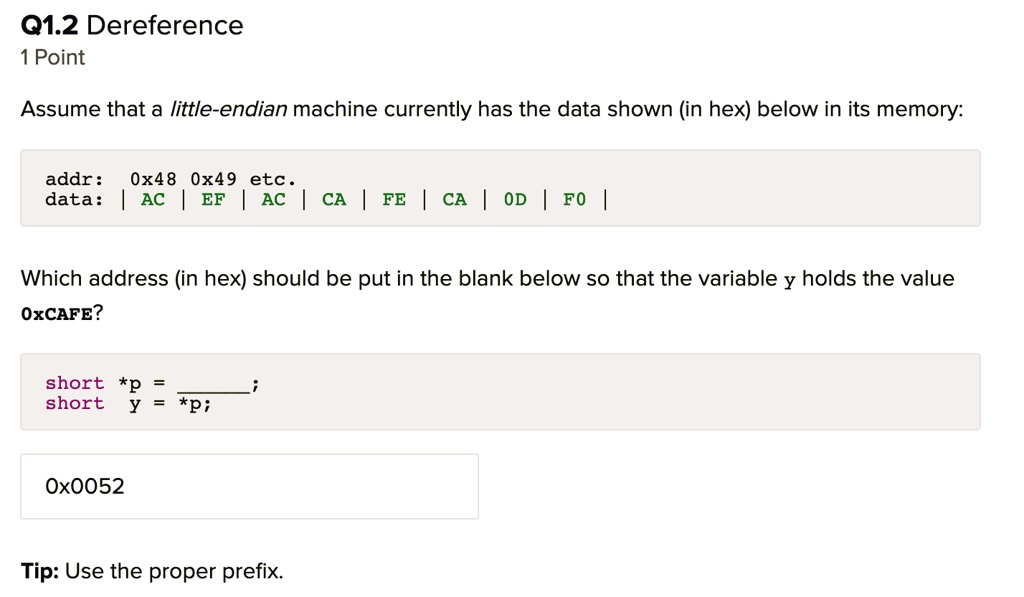Viewport: 1024px width, 597px height.
Task: Click the answer field containing 0x0052
Action: click(249, 487)
